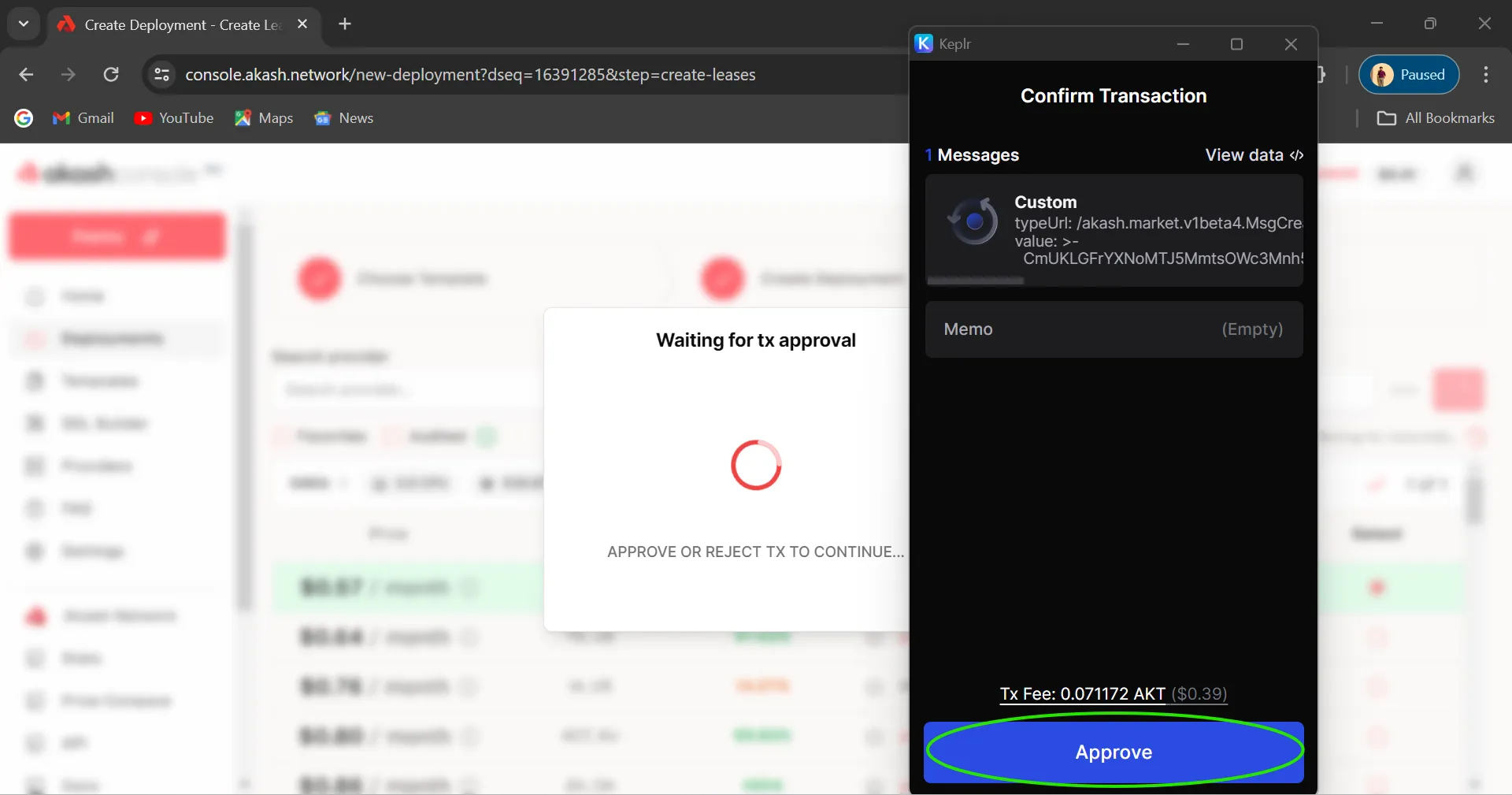Go back to previous page
1512x795 pixels.
(26, 75)
